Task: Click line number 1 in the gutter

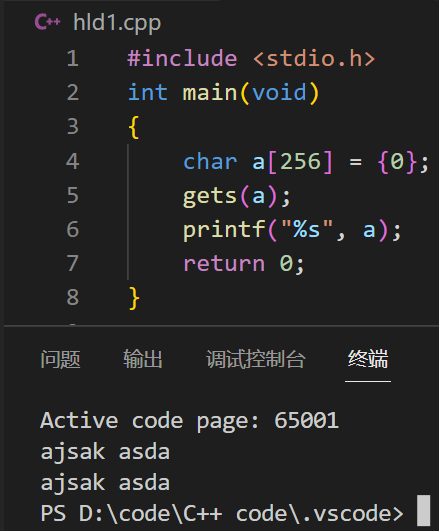Action: point(73,59)
